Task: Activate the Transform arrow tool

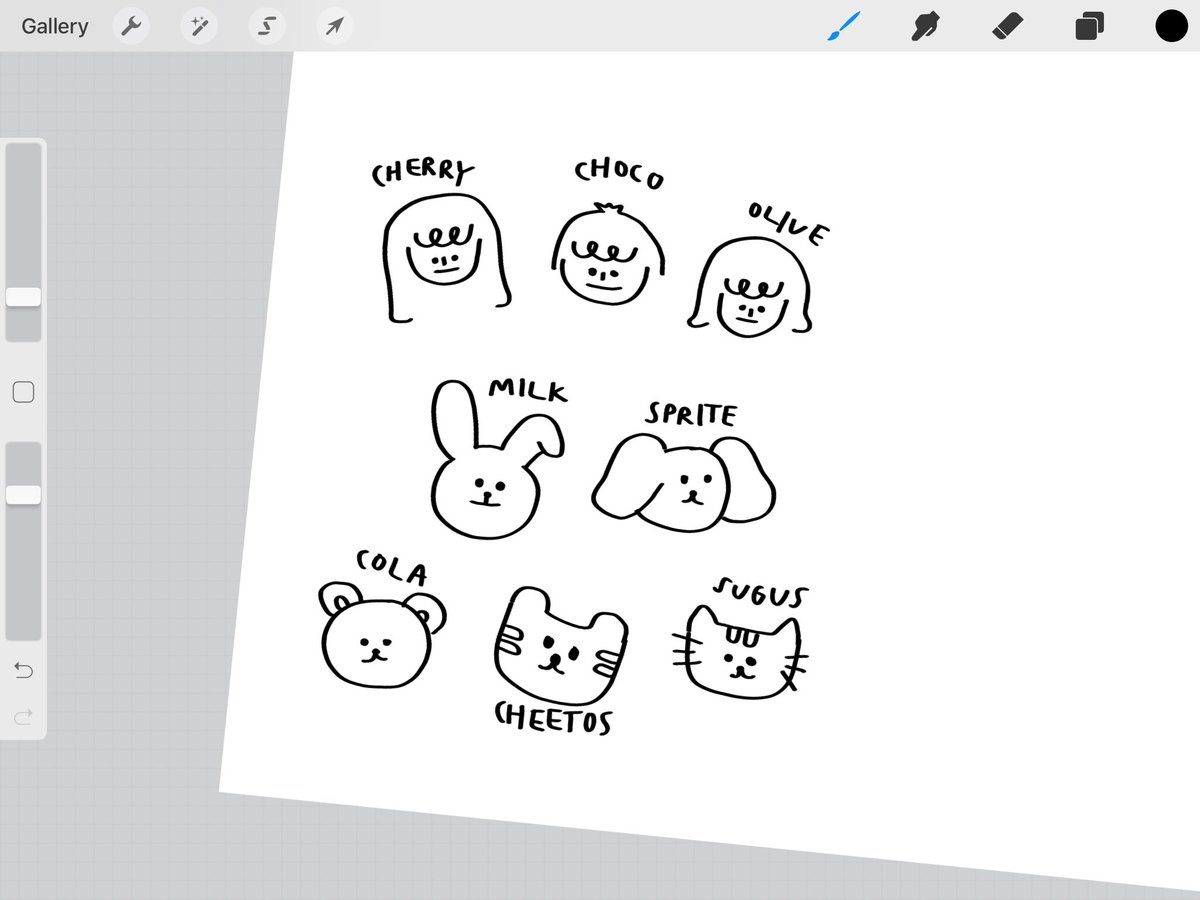Action: click(x=334, y=26)
